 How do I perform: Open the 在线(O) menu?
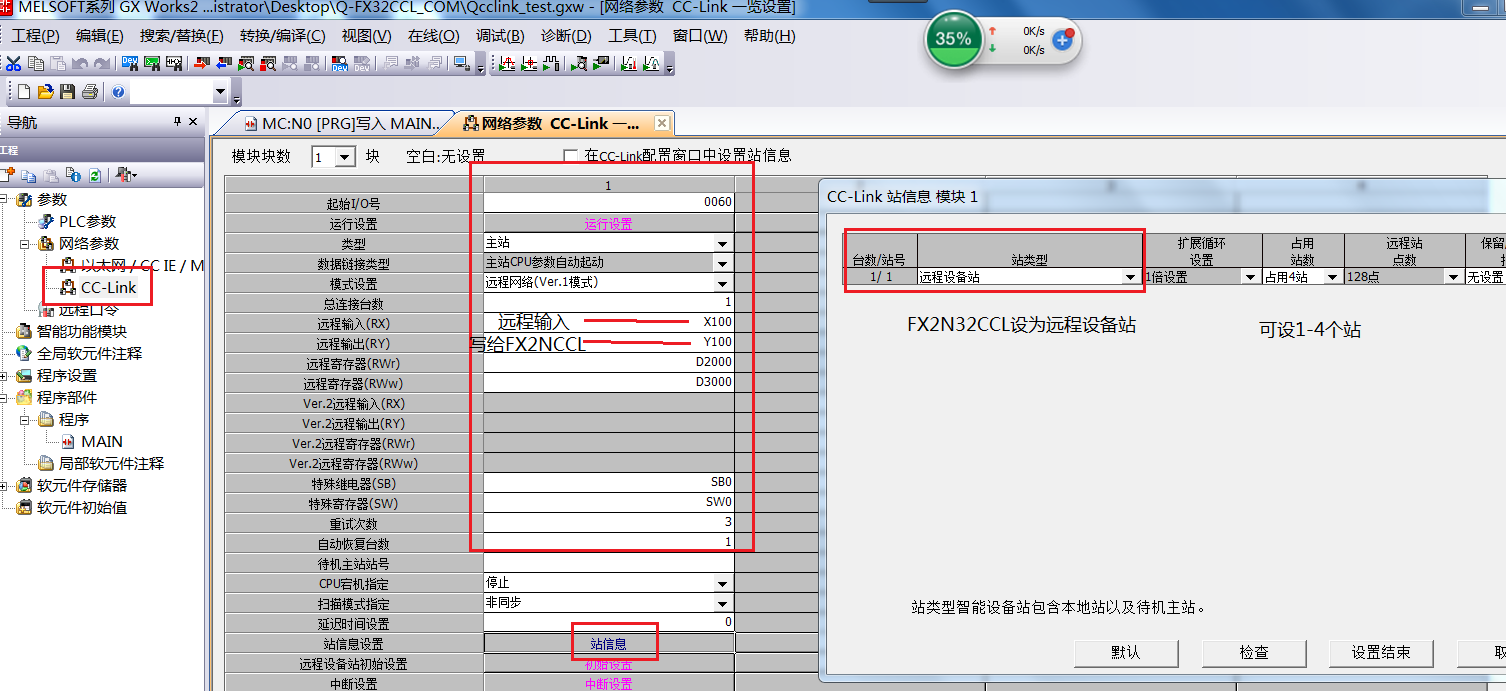pos(433,36)
